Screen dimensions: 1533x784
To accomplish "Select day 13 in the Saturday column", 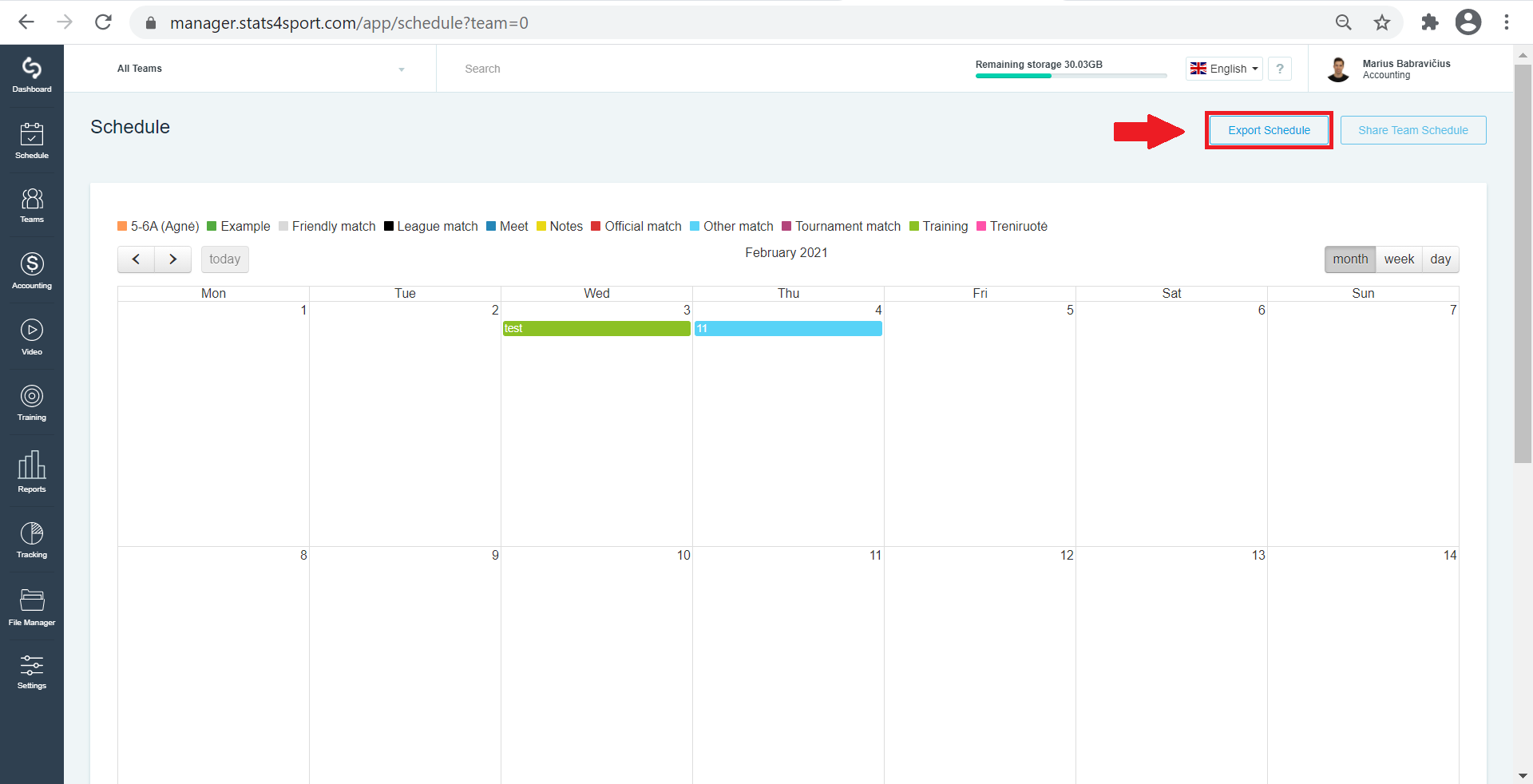I will pyautogui.click(x=1258, y=555).
